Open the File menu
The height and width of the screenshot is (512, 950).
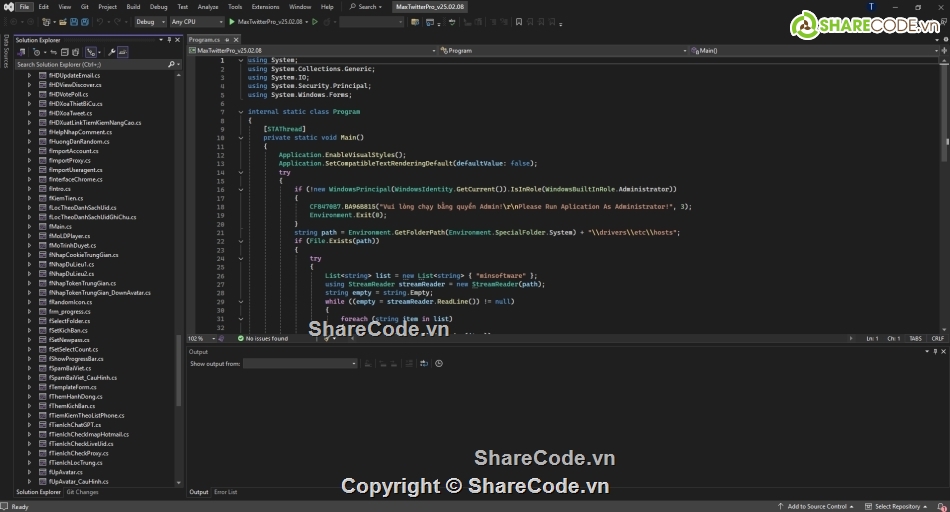(x=24, y=7)
